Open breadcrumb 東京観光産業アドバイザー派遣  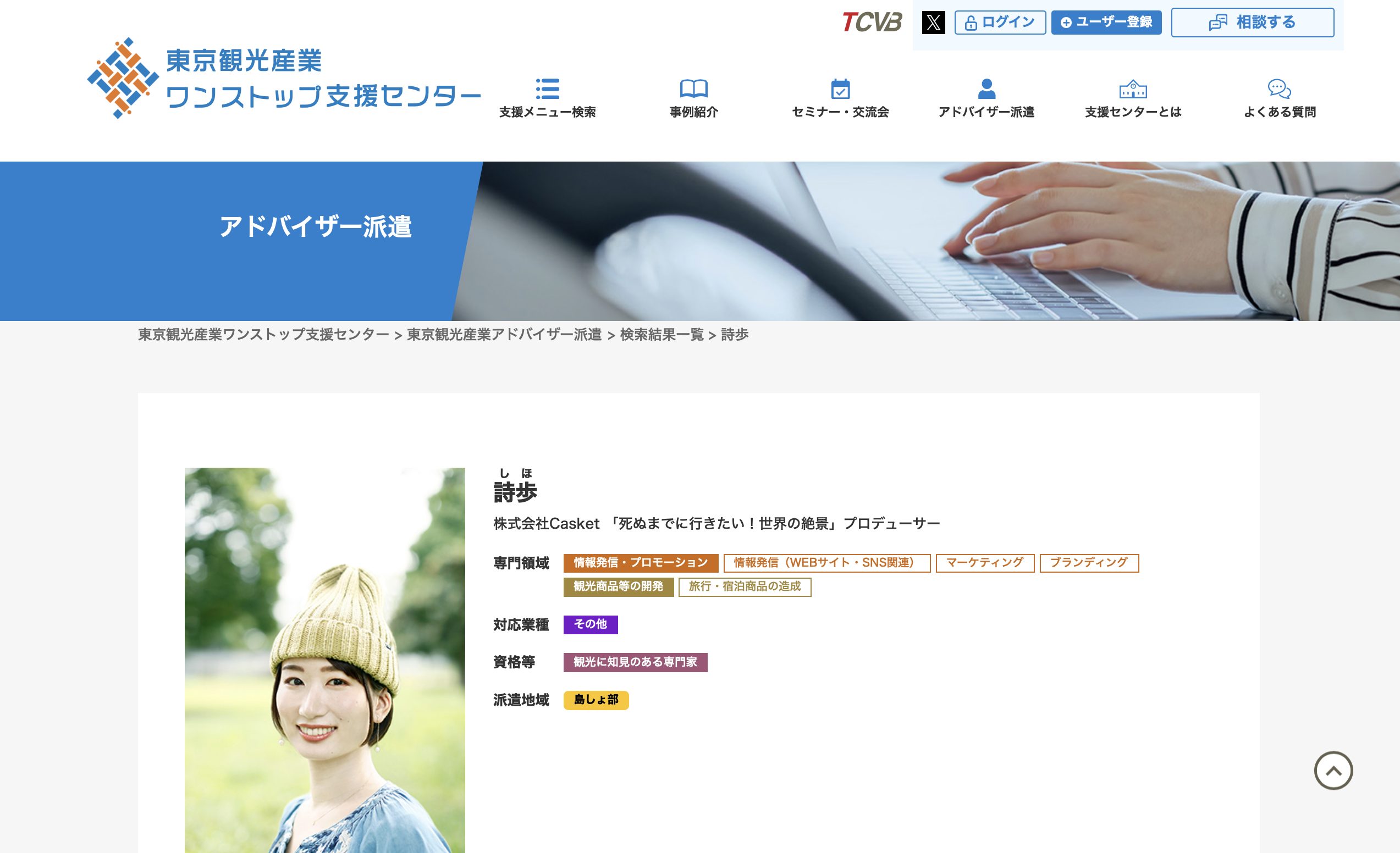point(504,335)
